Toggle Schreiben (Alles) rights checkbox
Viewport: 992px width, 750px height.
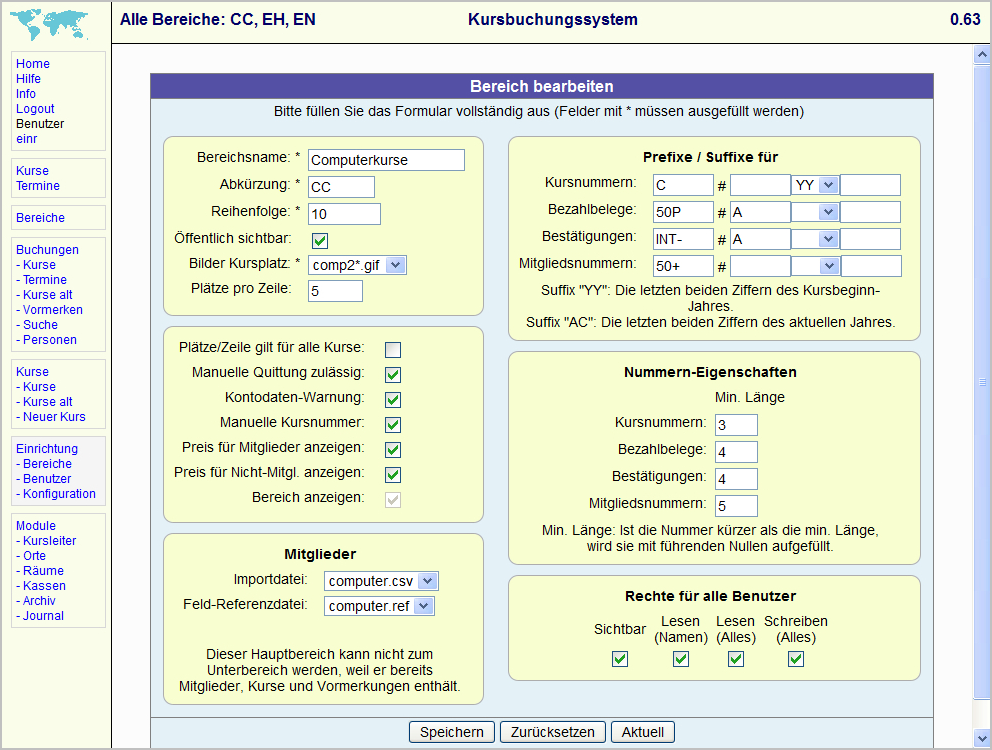796,659
